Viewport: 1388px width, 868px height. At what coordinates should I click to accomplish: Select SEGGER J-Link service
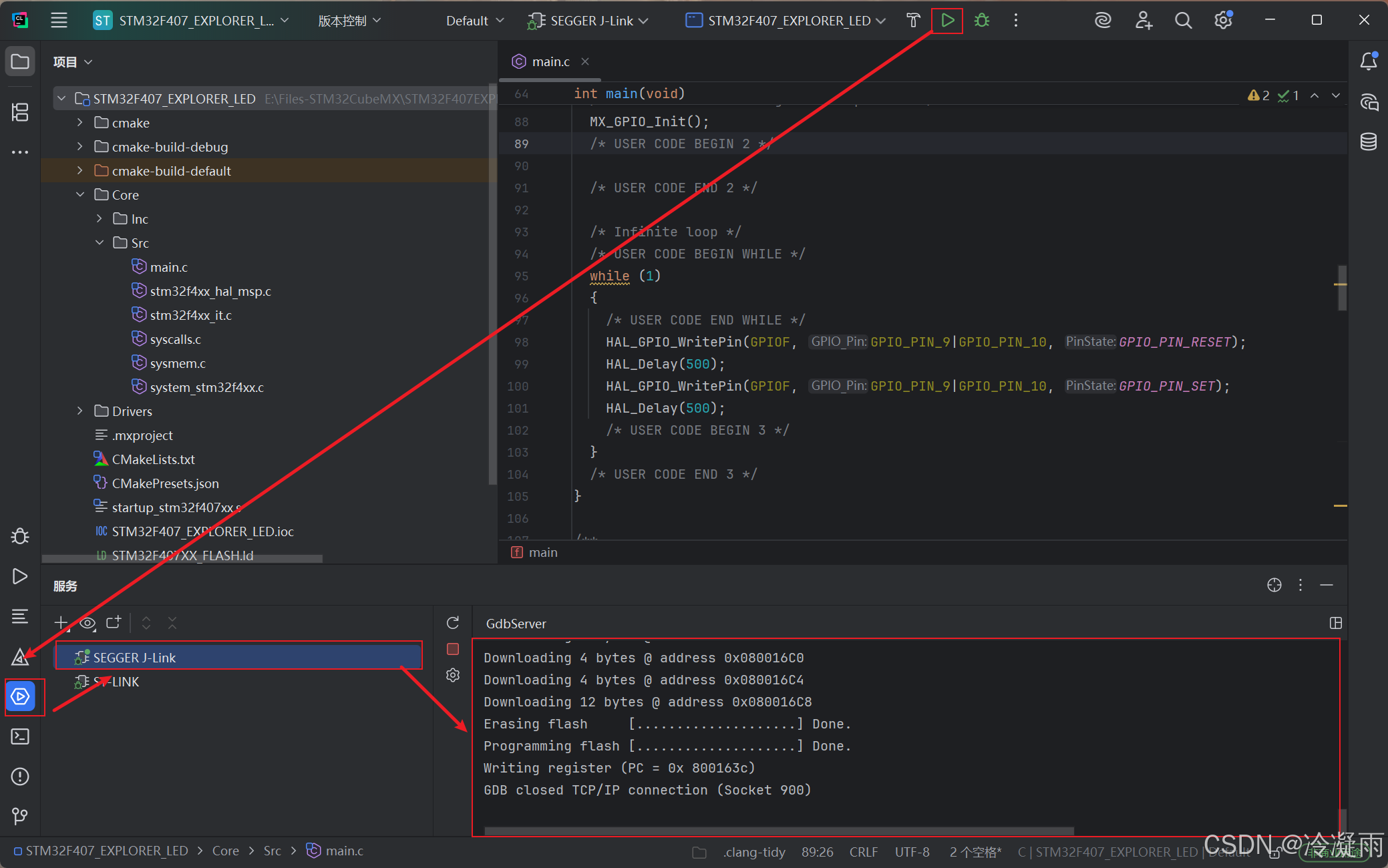(x=239, y=658)
